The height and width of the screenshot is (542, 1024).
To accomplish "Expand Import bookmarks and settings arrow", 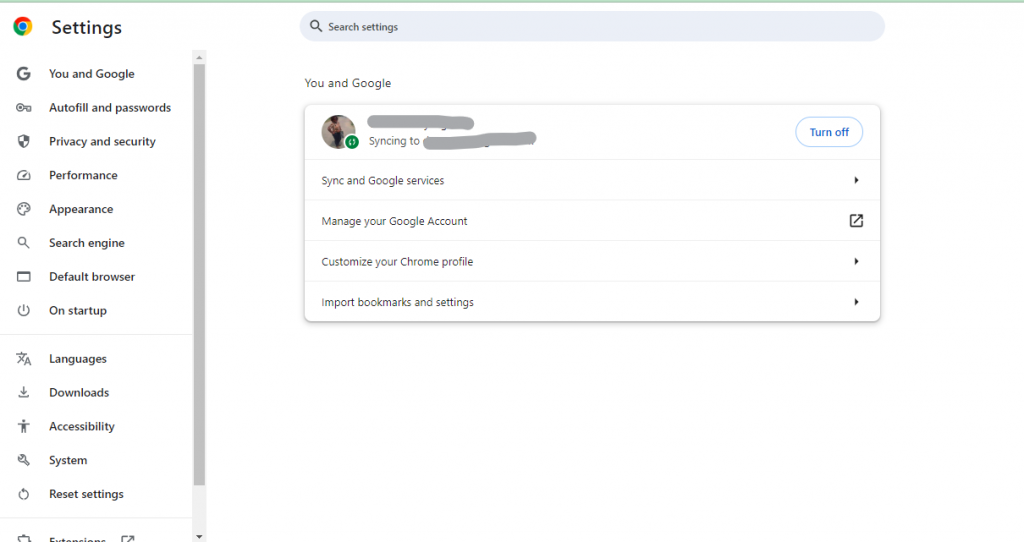I will 856,302.
